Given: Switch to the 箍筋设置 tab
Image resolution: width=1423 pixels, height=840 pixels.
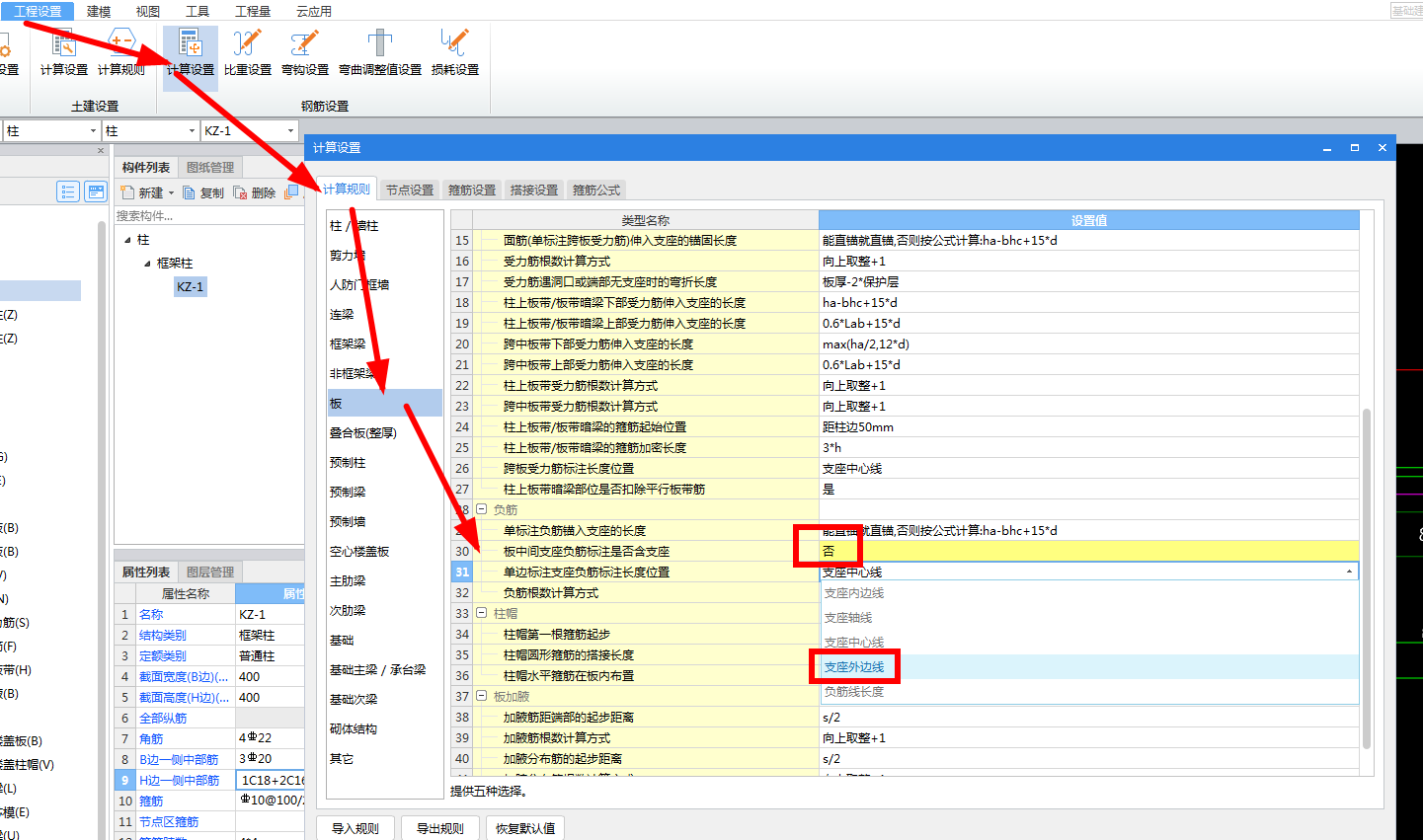Looking at the screenshot, I should click(x=472, y=190).
